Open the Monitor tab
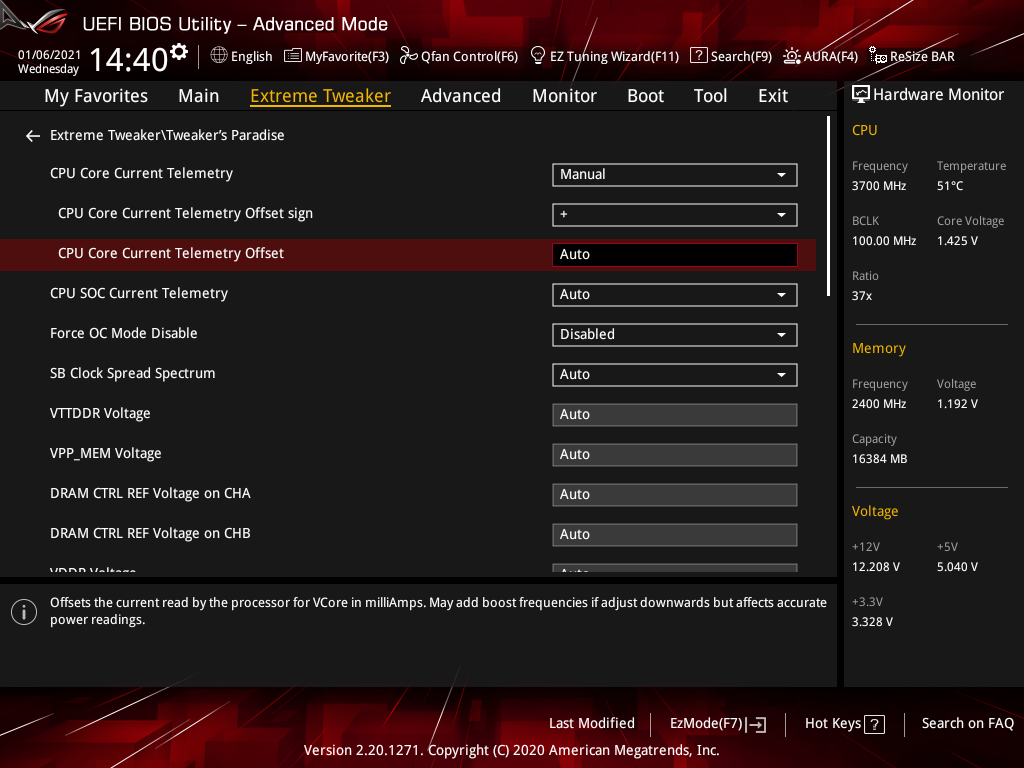1024x768 pixels. point(564,96)
